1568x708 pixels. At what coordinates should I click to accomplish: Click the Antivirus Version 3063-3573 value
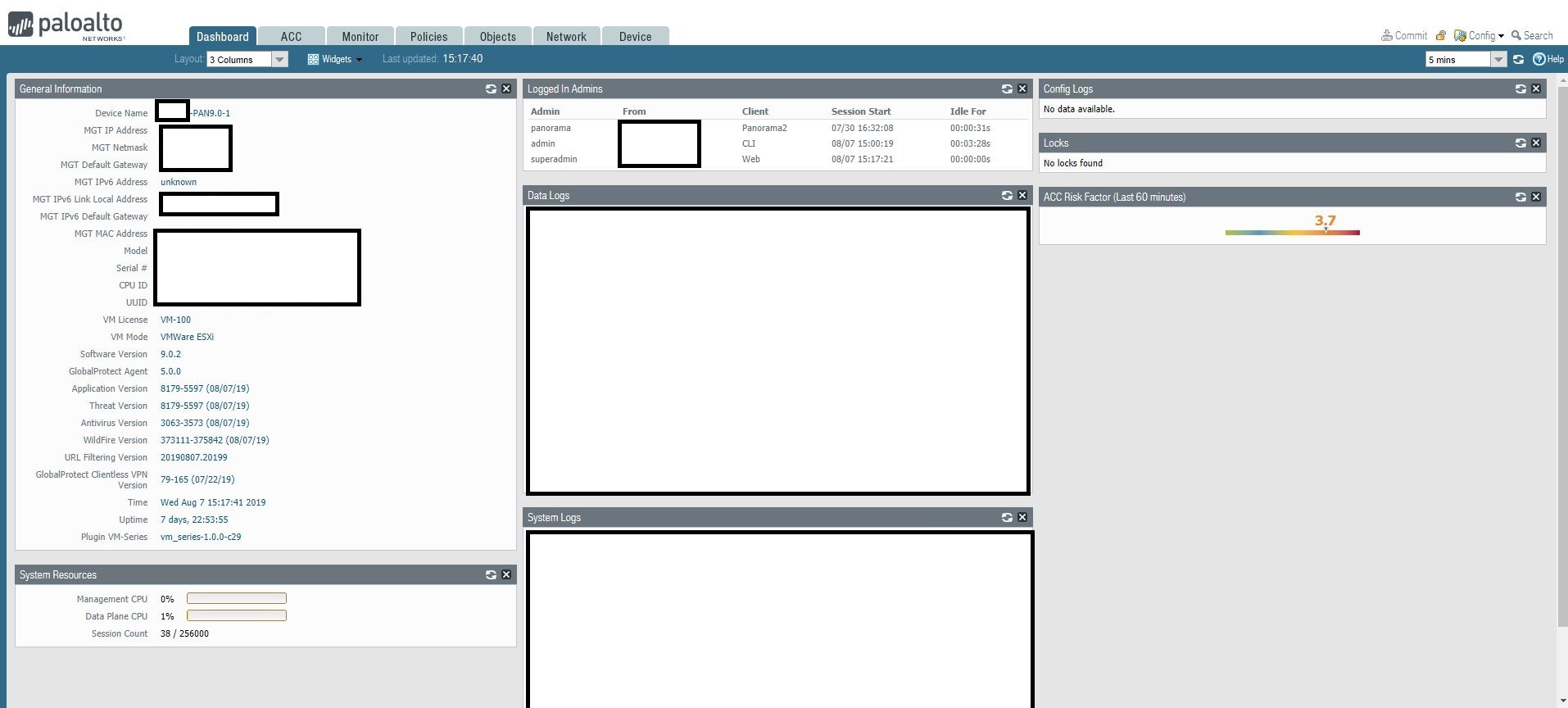tap(205, 423)
